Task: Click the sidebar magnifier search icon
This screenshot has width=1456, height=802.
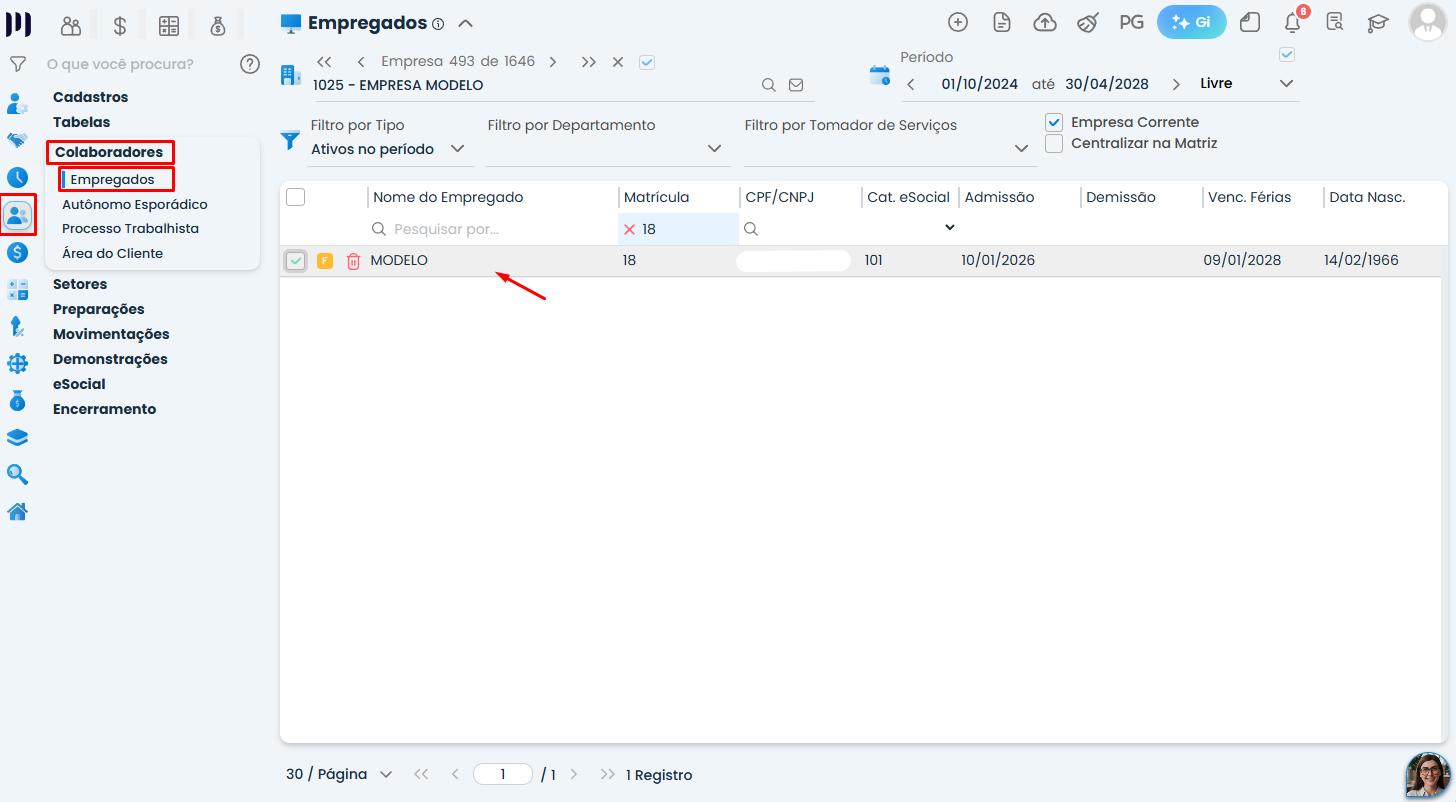Action: click(x=17, y=474)
